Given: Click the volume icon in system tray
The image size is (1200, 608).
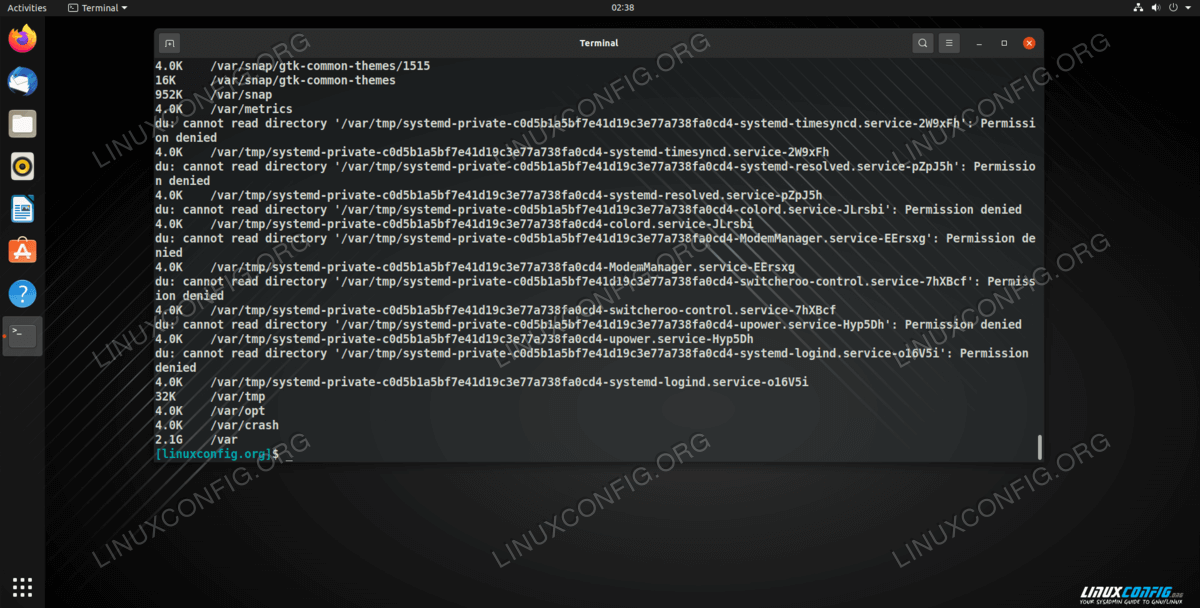Looking at the screenshot, I should point(1159,8).
